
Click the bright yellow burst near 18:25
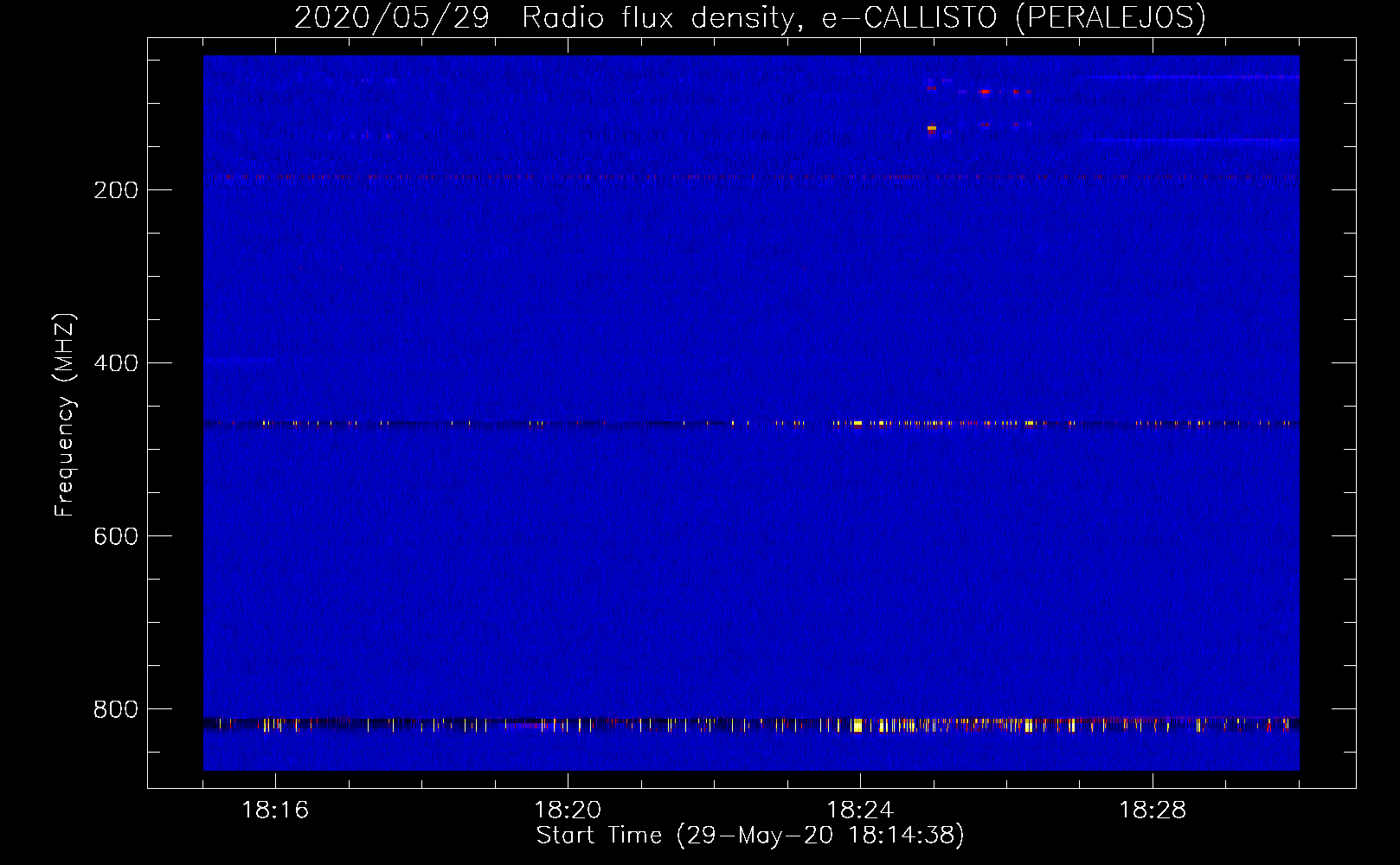[932, 128]
